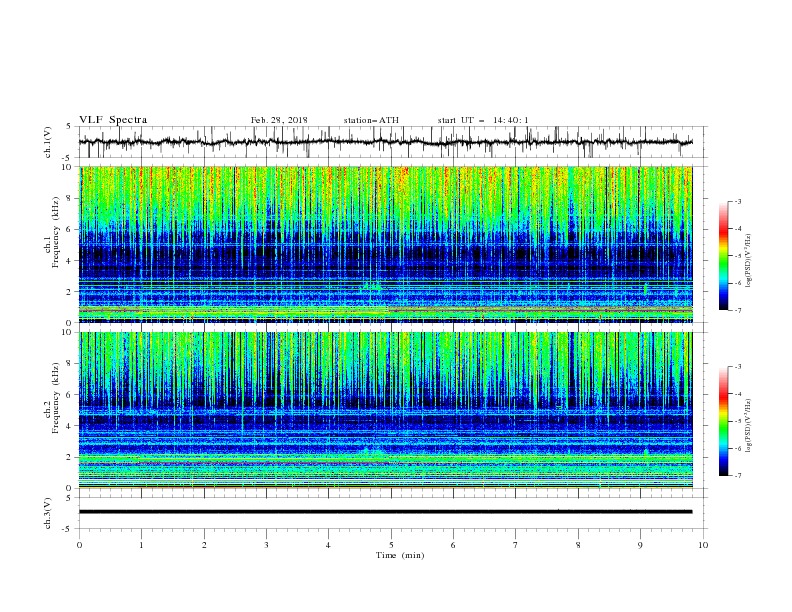Viewport: 792px width, 612px height.
Task: Click the "-7" tick on ch.1 colorbar
Action: (737, 310)
